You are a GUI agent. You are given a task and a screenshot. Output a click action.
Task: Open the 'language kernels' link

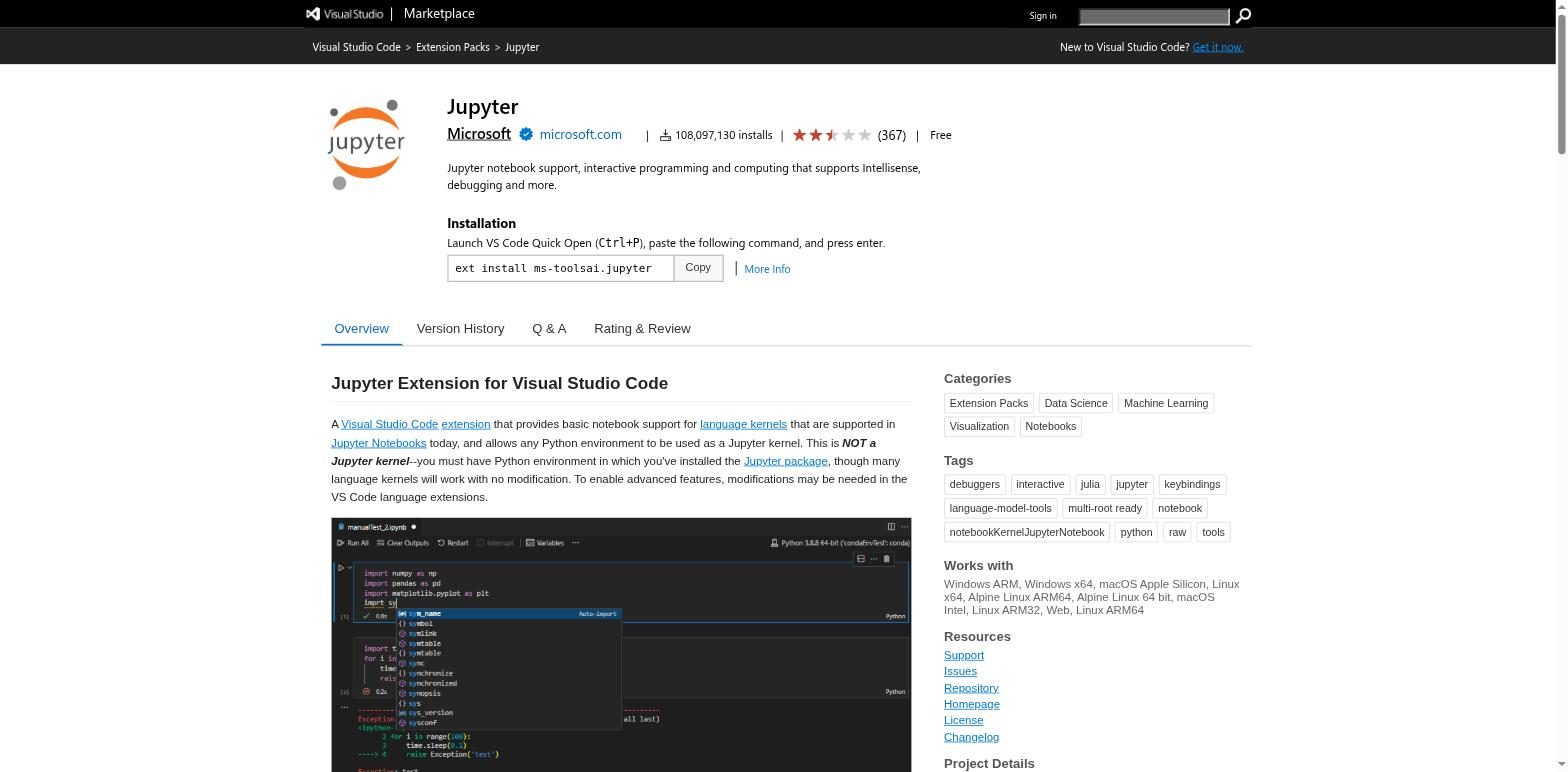(x=743, y=424)
